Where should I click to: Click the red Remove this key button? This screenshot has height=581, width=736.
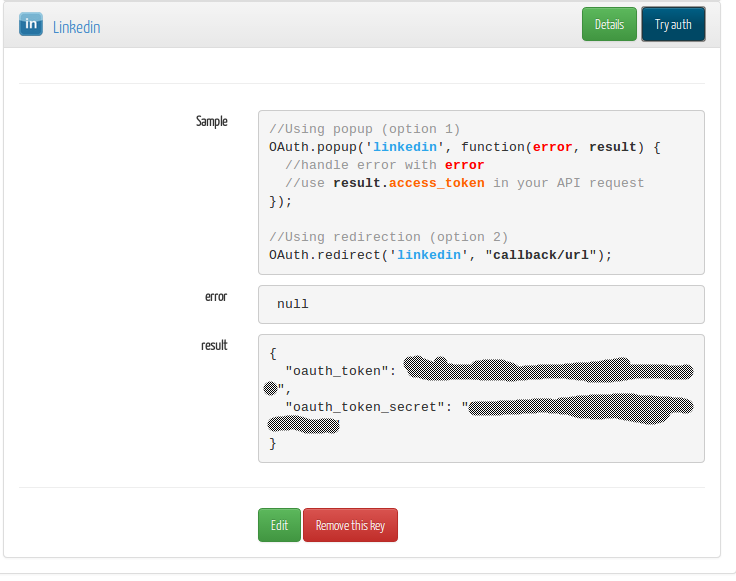tap(350, 525)
